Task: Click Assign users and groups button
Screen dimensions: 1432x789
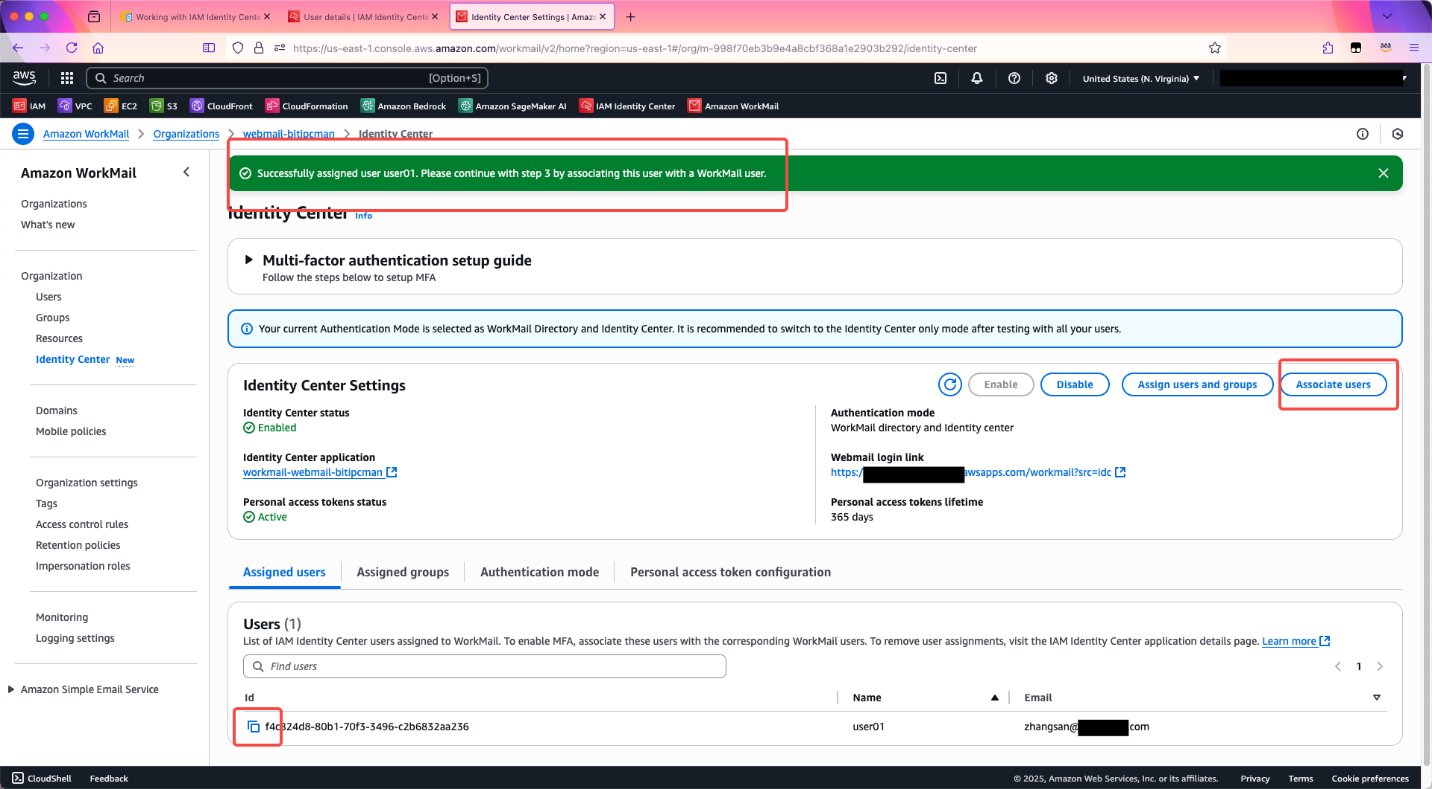Action: click(1197, 384)
